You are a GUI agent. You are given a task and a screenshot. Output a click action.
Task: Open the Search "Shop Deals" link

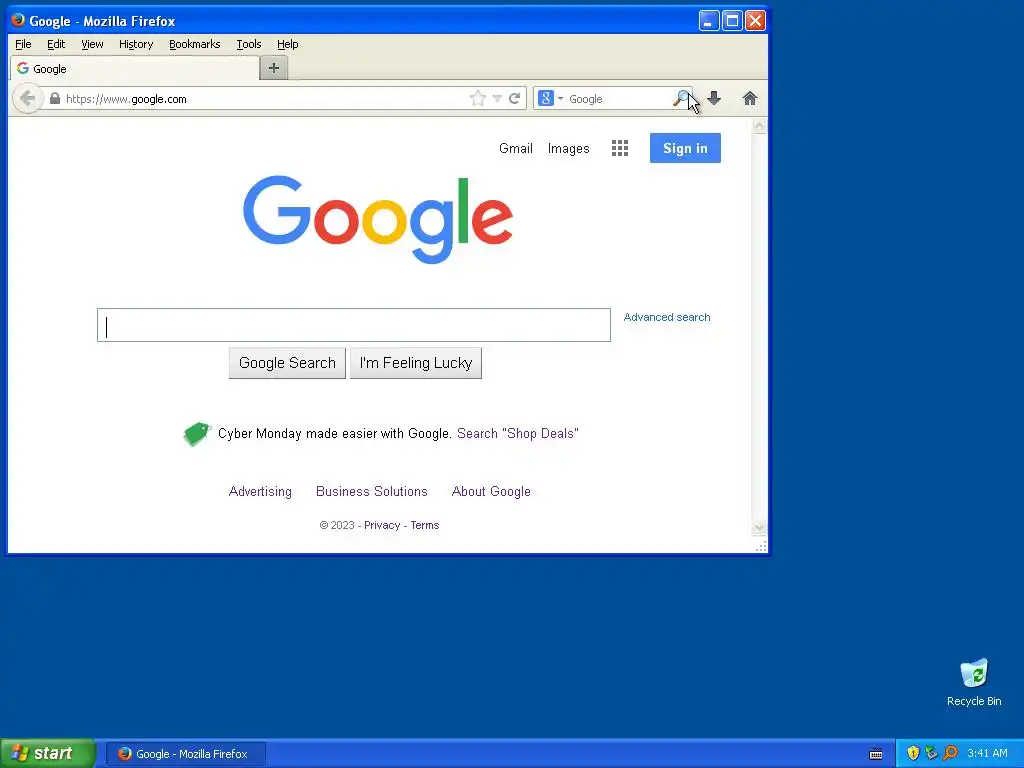(x=518, y=434)
